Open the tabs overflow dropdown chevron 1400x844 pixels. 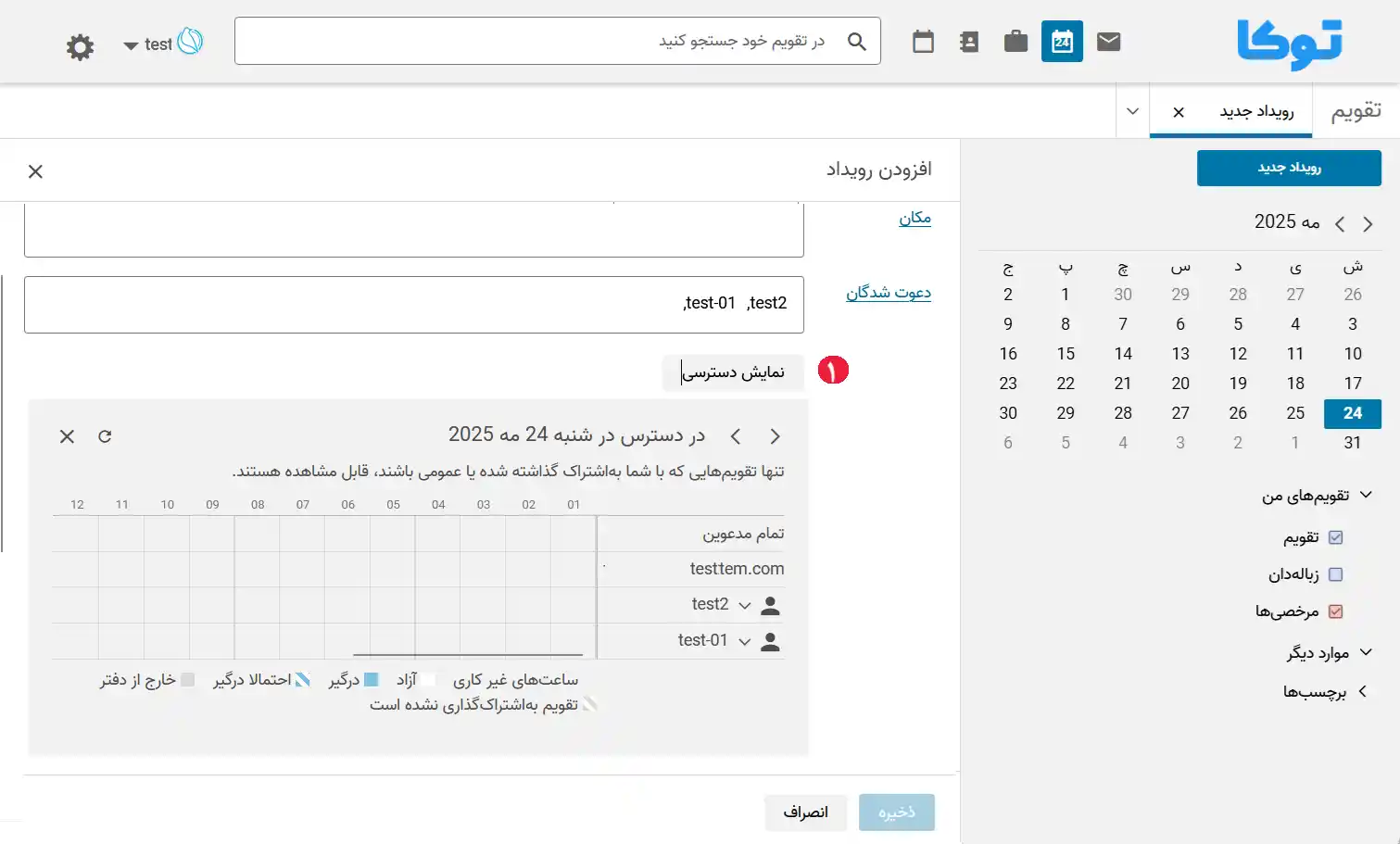1132,111
